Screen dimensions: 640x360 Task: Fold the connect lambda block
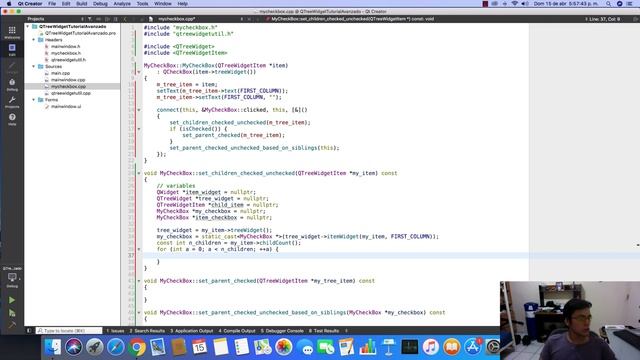click(139, 110)
